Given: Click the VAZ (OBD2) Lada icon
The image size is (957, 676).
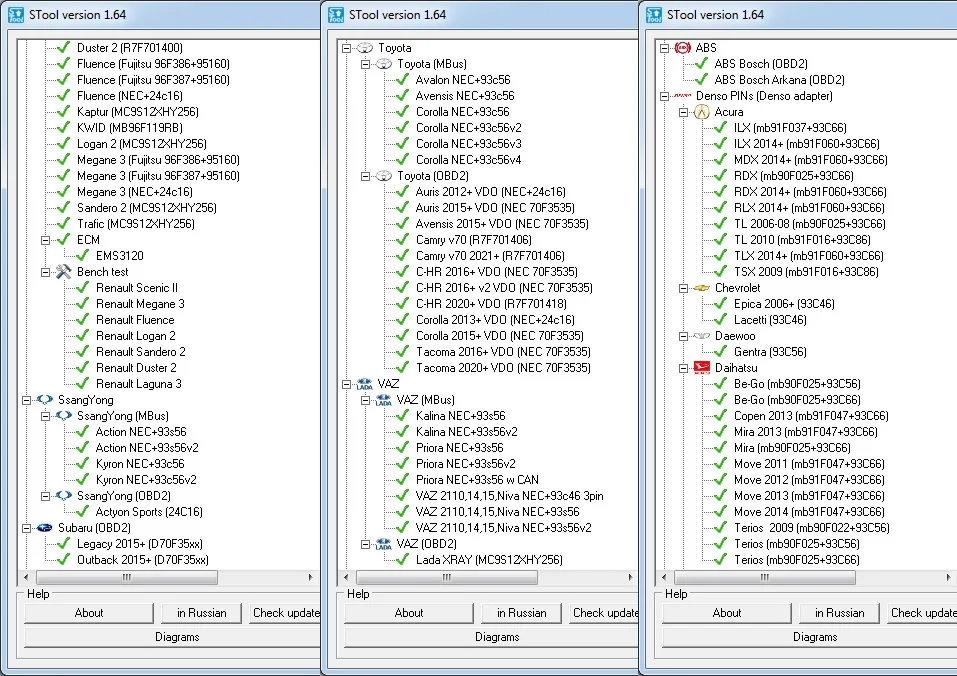Looking at the screenshot, I should (384, 544).
